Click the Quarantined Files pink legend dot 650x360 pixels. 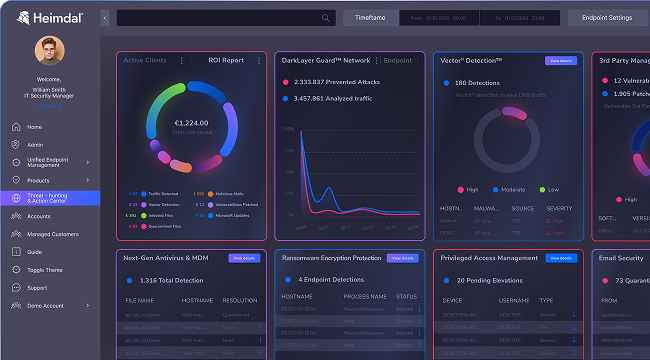coord(144,226)
